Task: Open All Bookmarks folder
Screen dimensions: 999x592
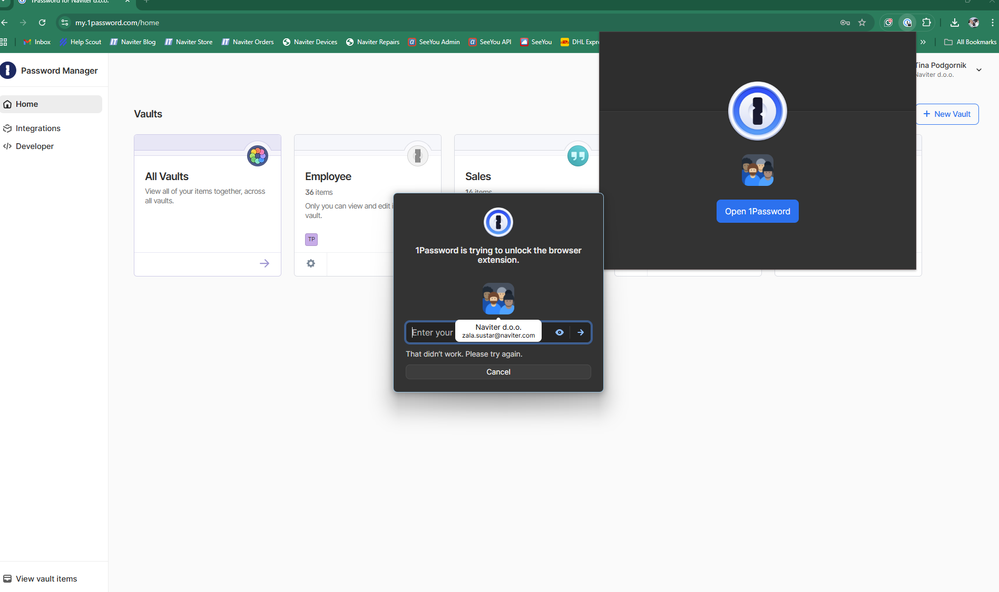Action: pyautogui.click(x=970, y=42)
